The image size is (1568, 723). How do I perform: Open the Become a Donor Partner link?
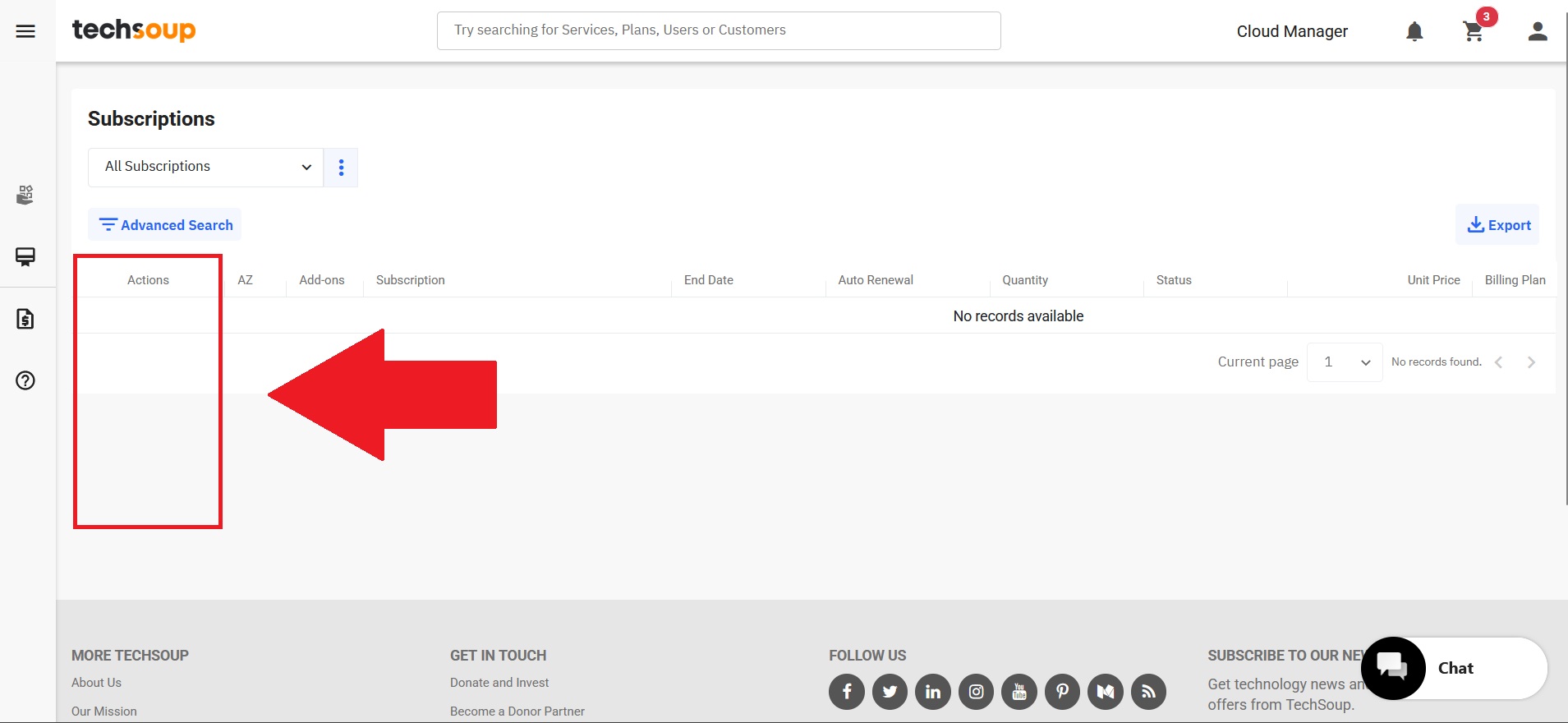517,711
